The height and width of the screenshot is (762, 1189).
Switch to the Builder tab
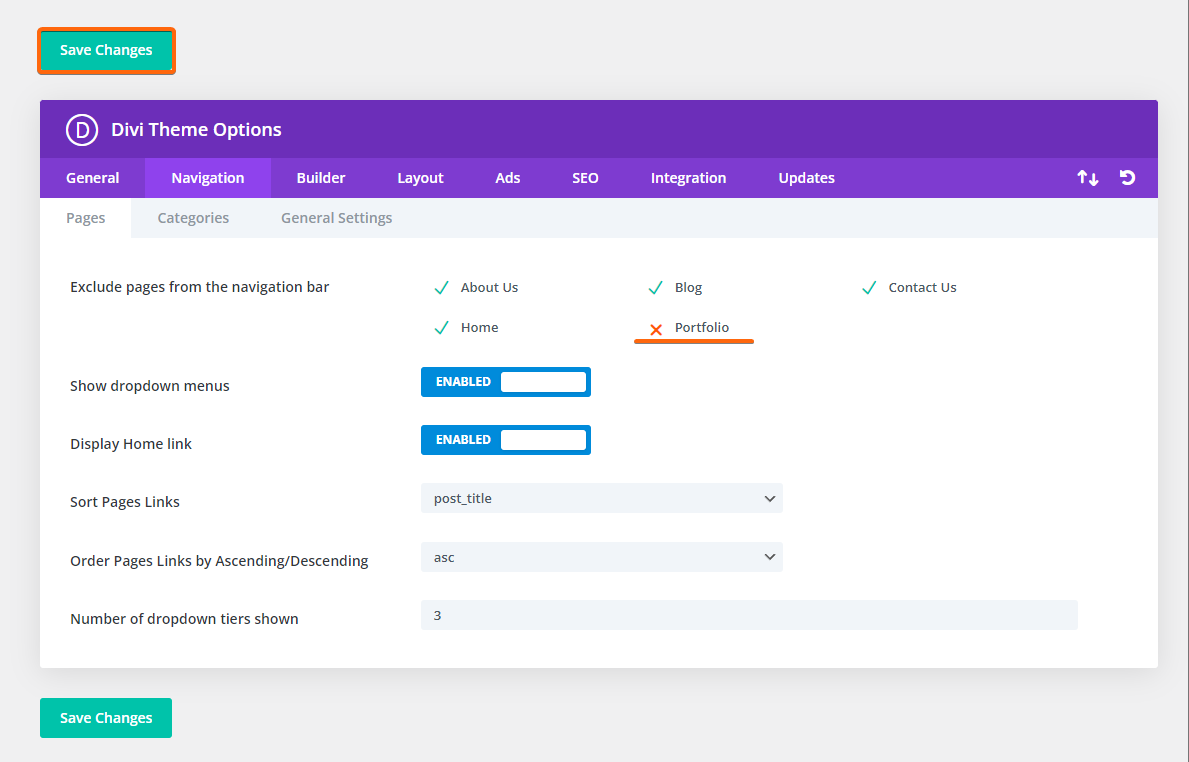(321, 178)
